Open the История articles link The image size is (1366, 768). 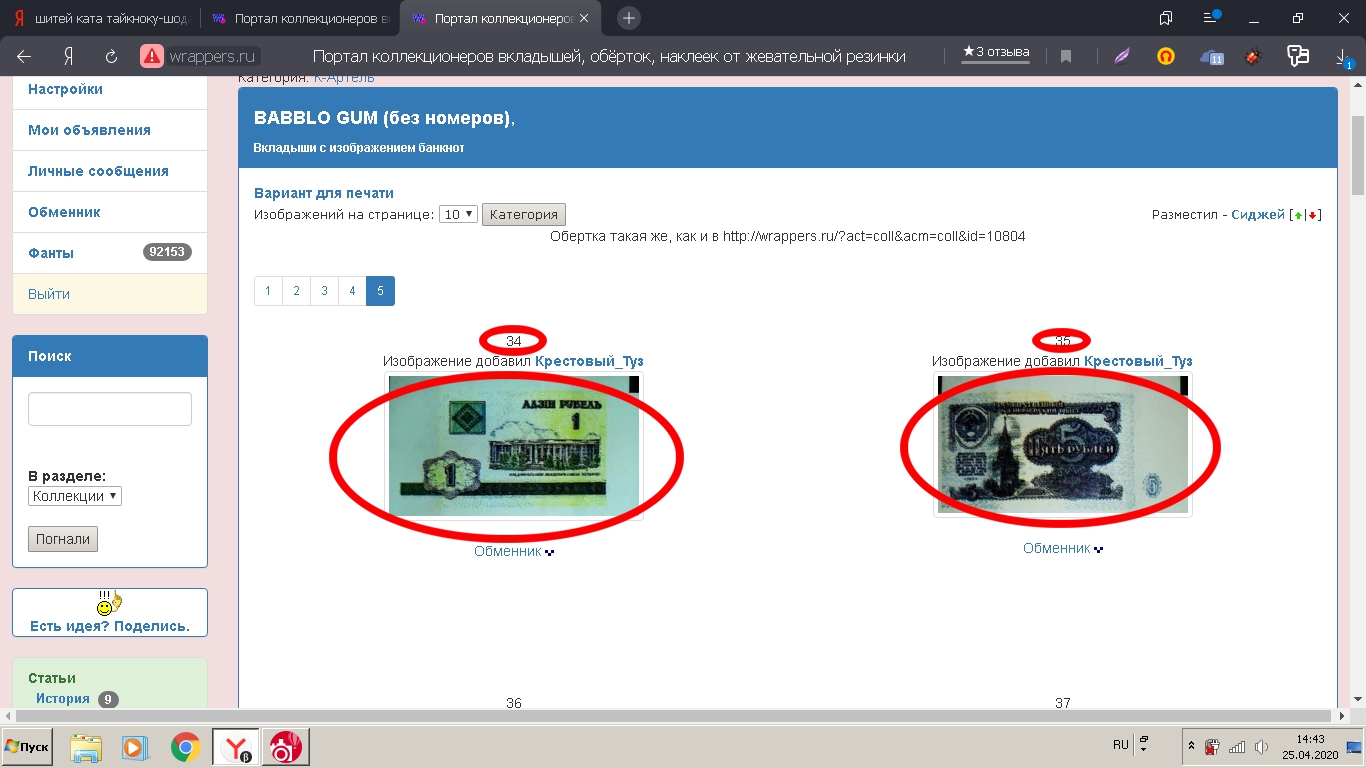[63, 699]
